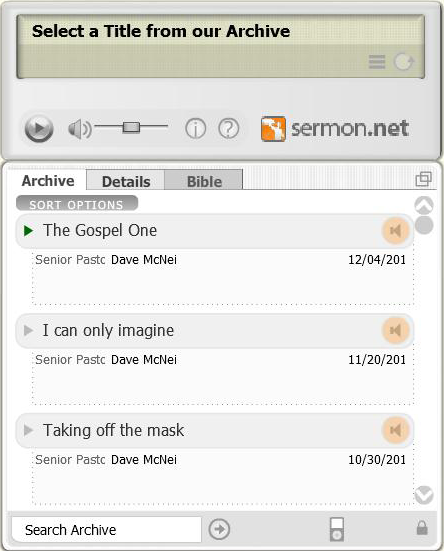Viewport: 444px width, 551px height.
Task: Switch to the Bible tab
Action: coord(204,181)
